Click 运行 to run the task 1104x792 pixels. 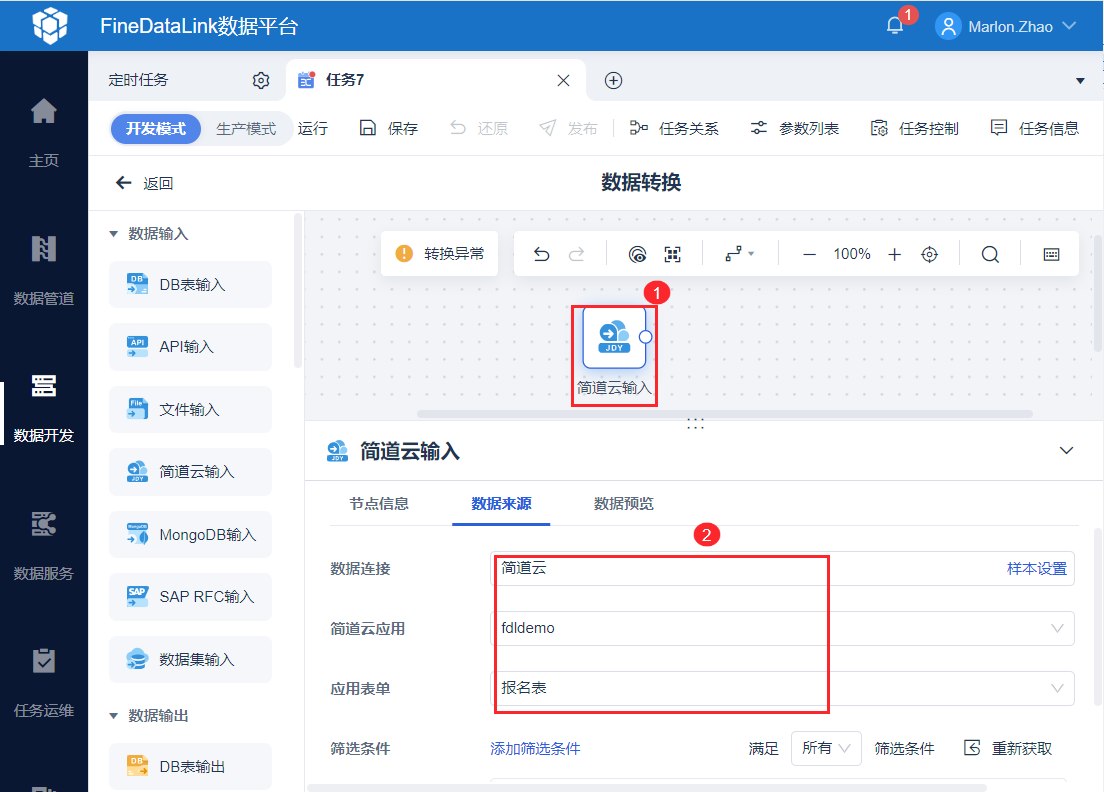pyautogui.click(x=313, y=129)
